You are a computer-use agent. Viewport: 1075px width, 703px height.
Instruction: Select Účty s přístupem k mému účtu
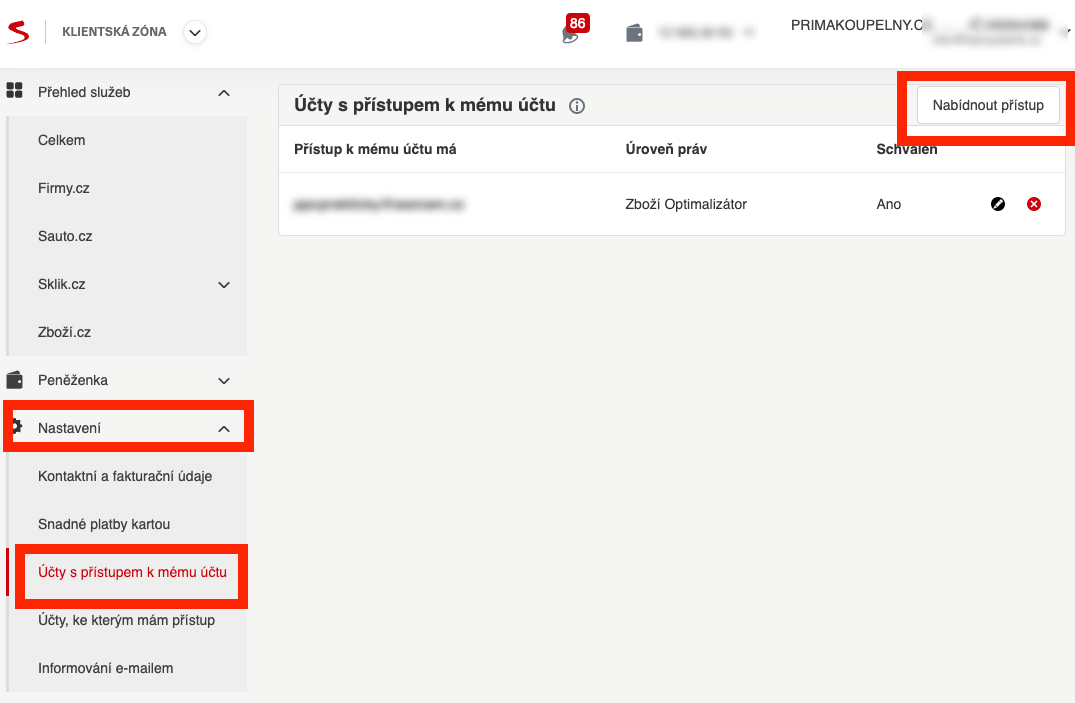pos(132,572)
